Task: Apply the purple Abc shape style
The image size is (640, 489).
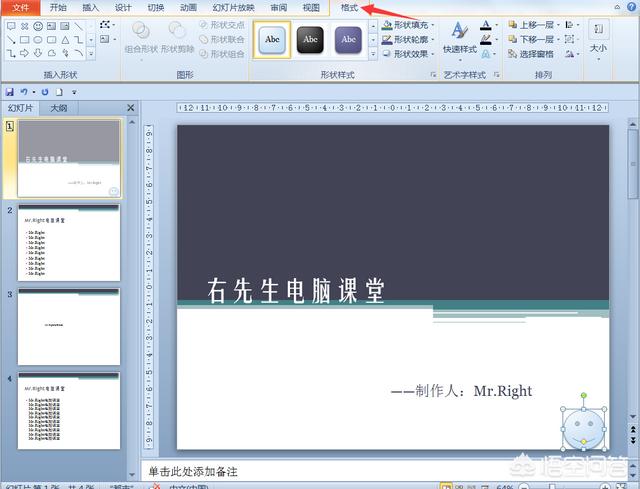Action: (348, 40)
